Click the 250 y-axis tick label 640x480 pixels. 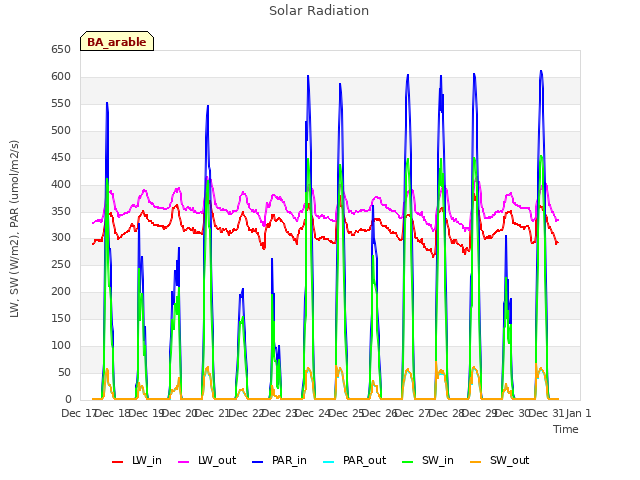(x=61, y=264)
